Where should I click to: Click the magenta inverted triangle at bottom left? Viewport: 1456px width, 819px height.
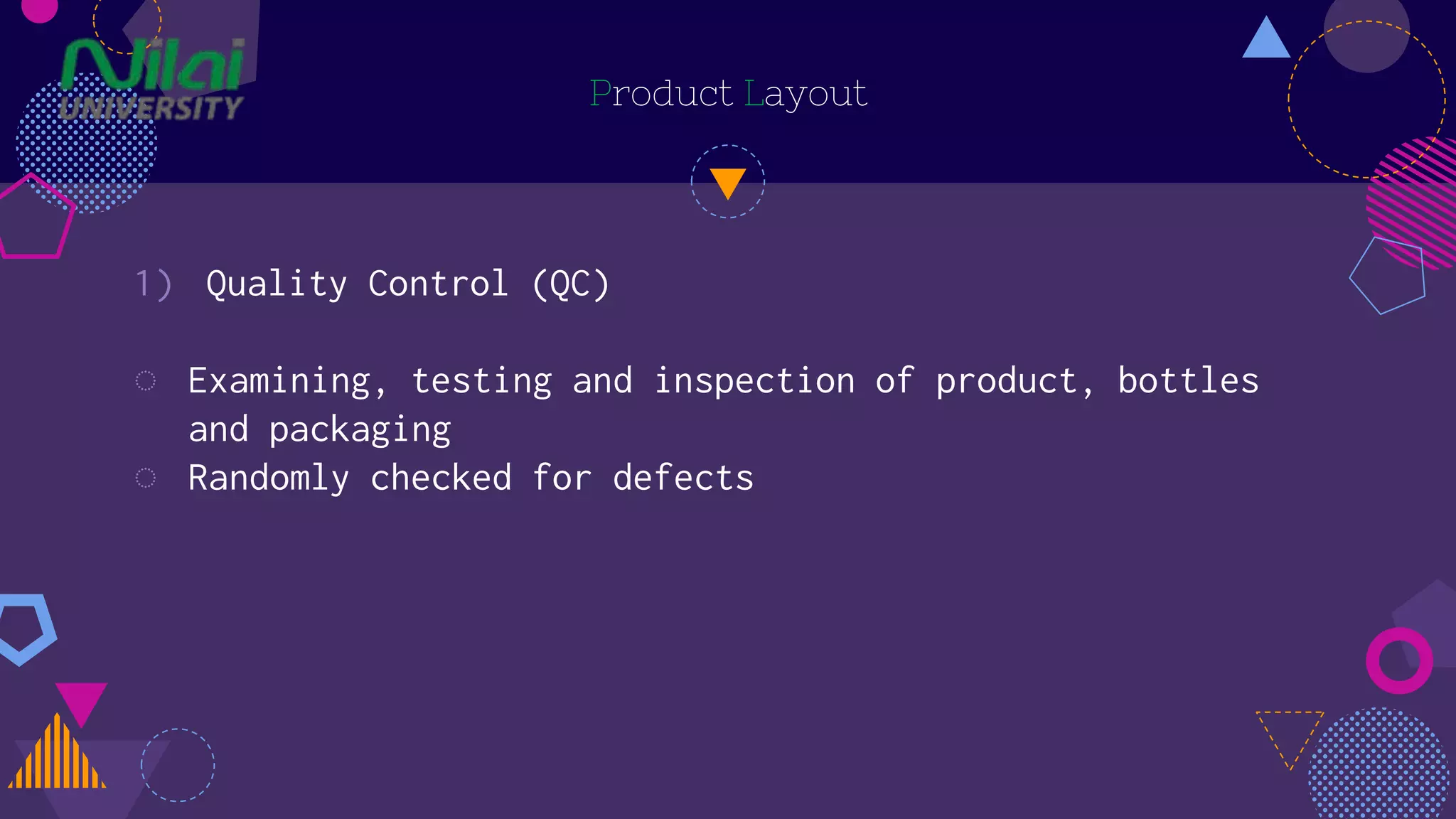pos(81,701)
